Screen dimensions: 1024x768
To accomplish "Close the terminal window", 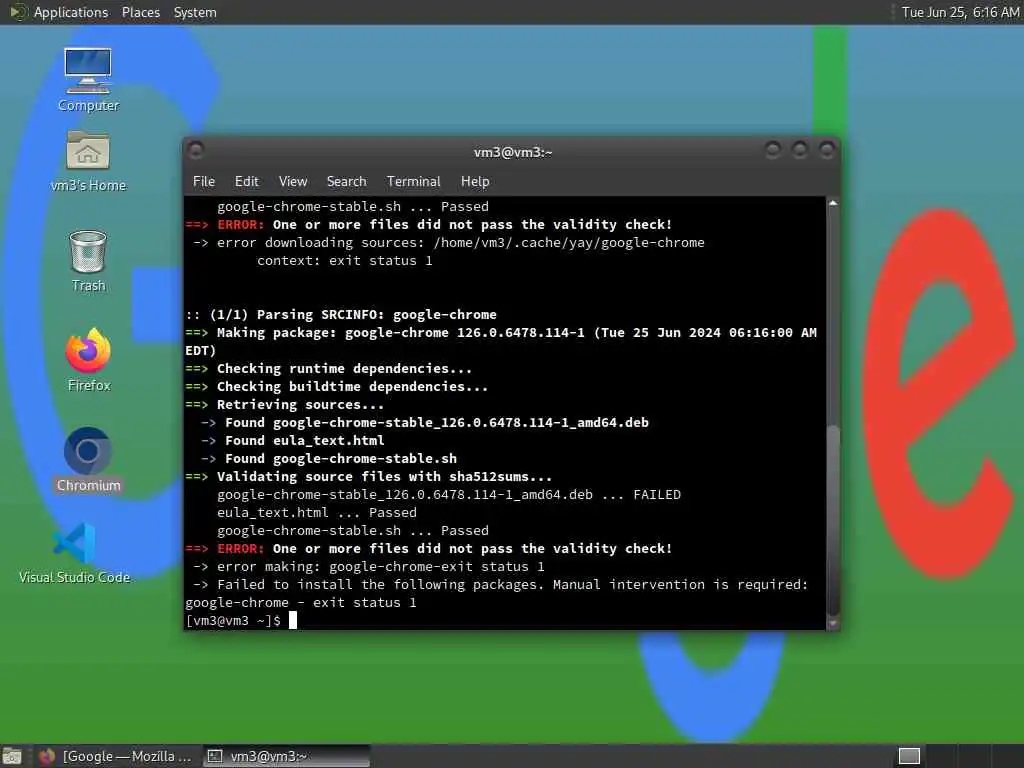I will (x=827, y=151).
